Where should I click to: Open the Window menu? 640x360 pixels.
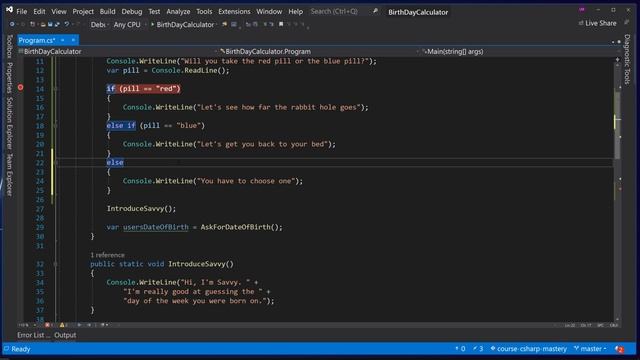pos(269,11)
